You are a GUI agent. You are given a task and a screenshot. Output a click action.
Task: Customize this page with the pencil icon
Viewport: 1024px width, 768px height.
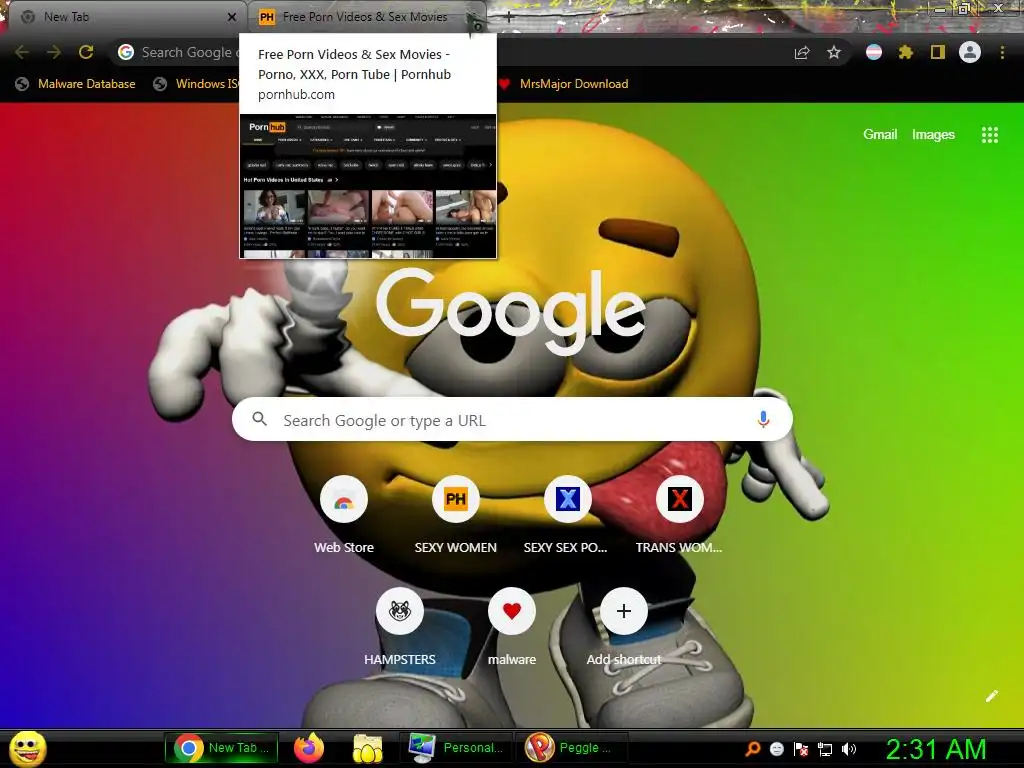992,696
